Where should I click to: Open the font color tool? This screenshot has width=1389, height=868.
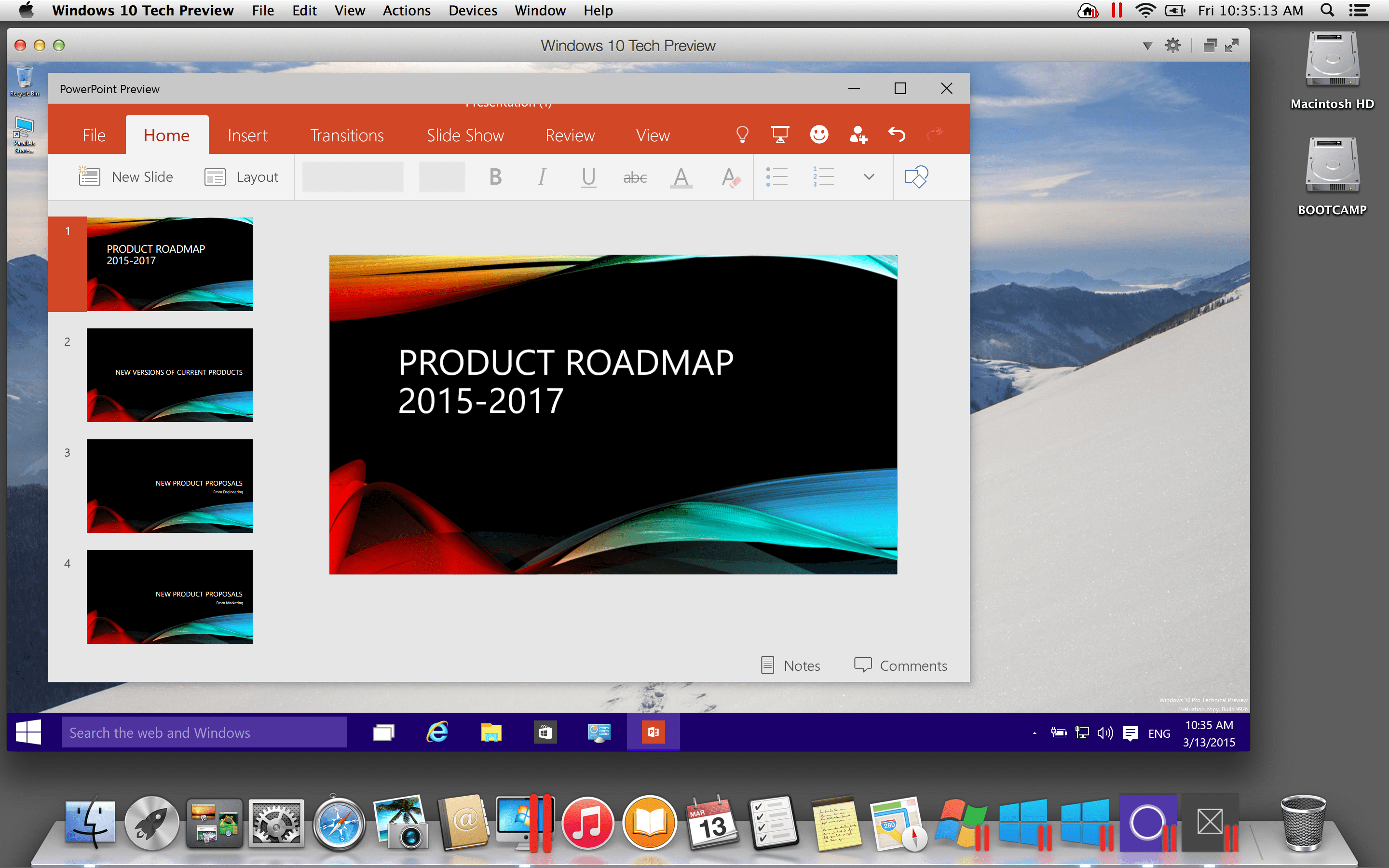click(x=681, y=177)
